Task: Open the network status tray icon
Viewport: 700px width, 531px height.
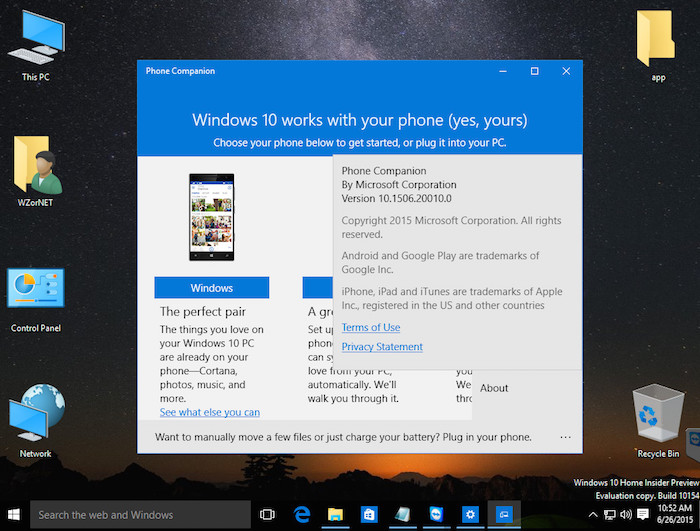Action: [610, 515]
